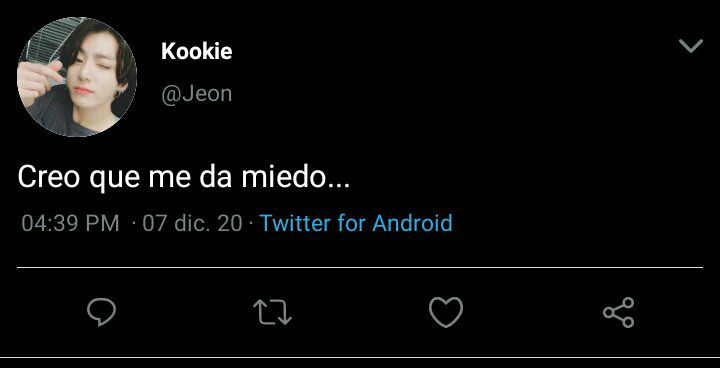Select the tweet text Creo que me da miedo
Image resolution: width=720 pixels, height=368 pixels.
[184, 178]
